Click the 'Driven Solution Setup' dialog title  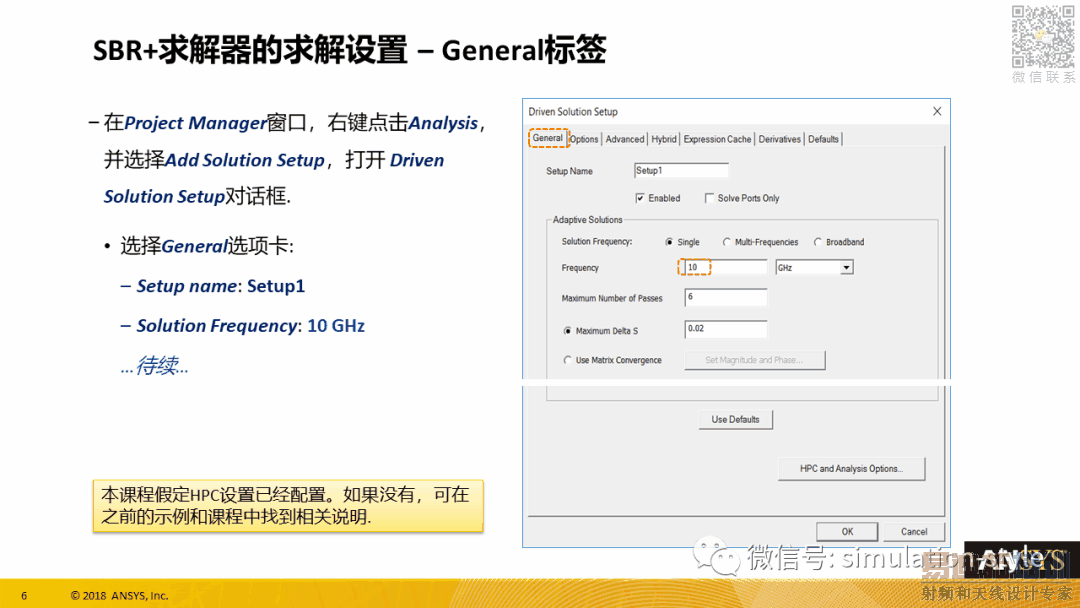[x=573, y=112]
